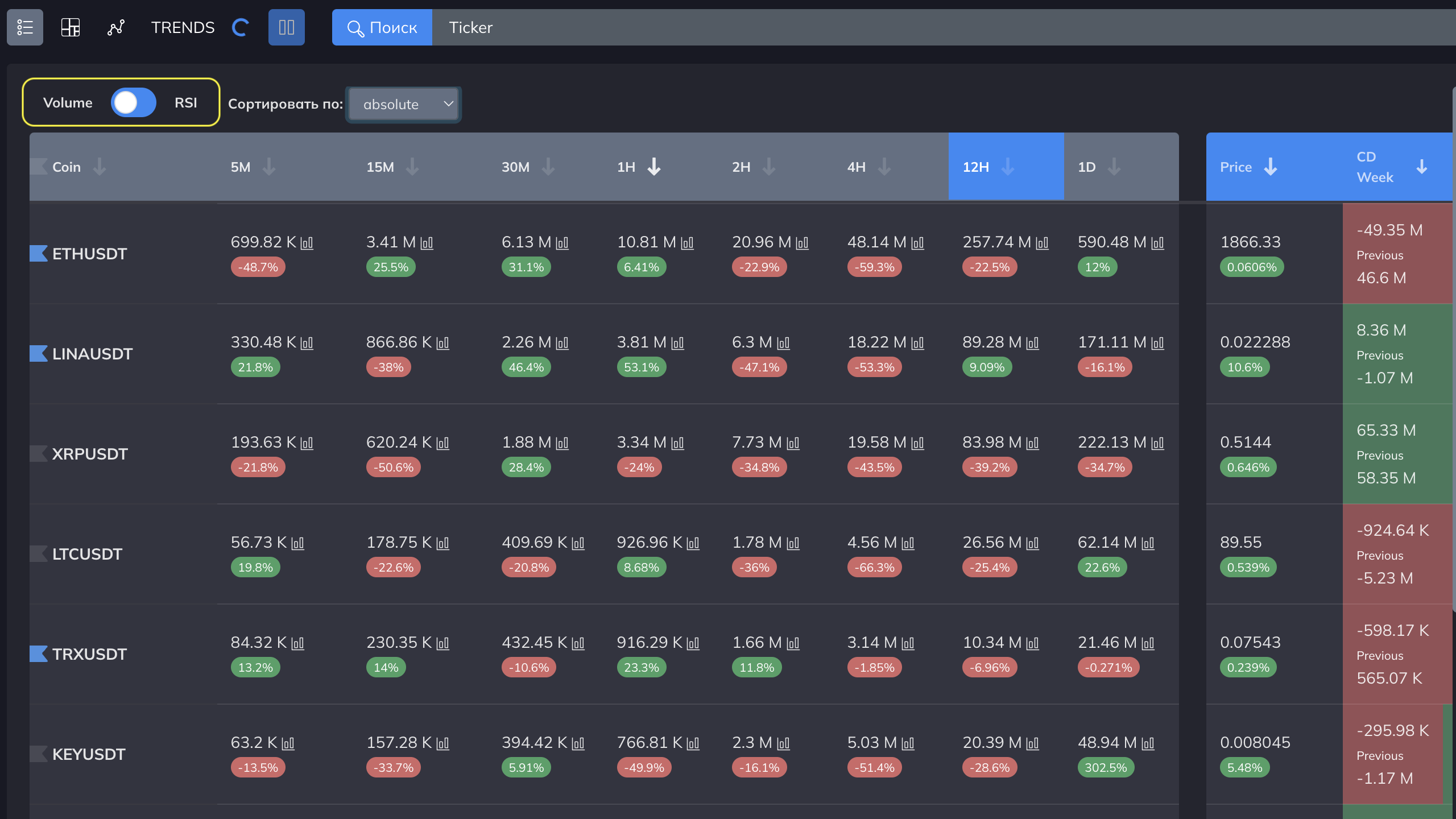Open chart icon beside TRXUSDT 10.34 M
The height and width of the screenshot is (819, 1456).
tap(1032, 644)
